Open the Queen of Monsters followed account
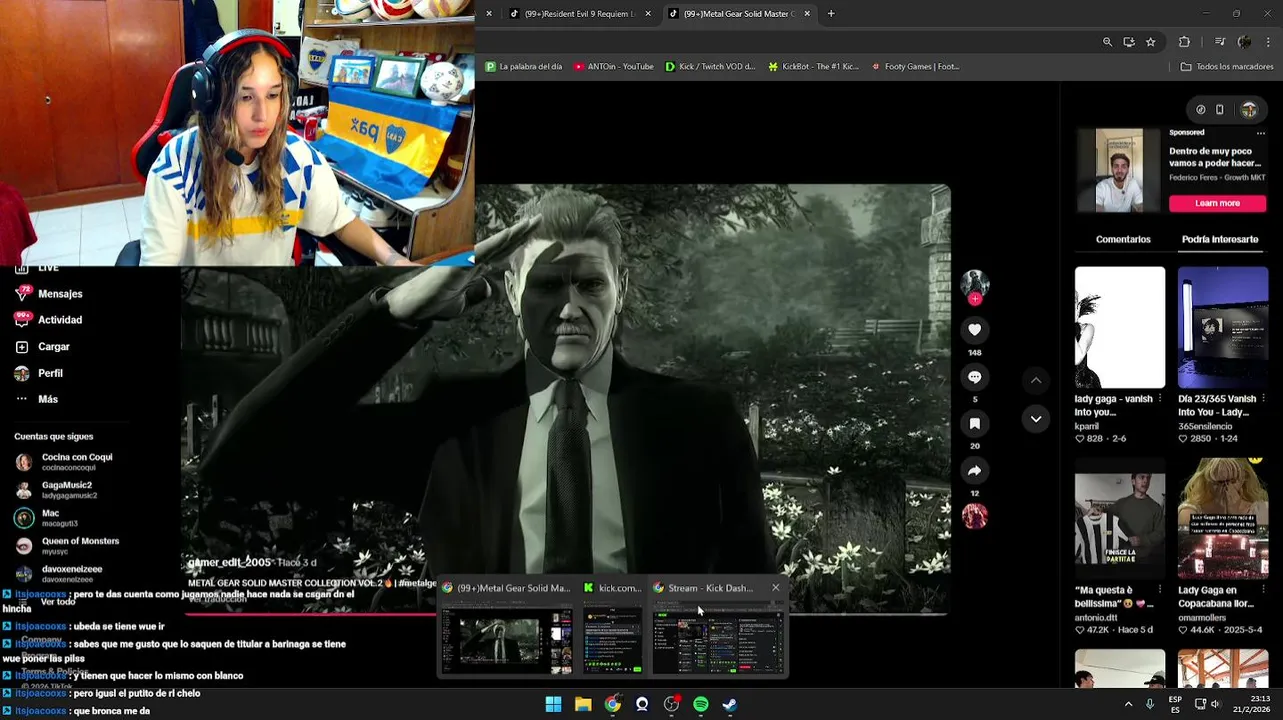1283x720 pixels. click(67, 546)
